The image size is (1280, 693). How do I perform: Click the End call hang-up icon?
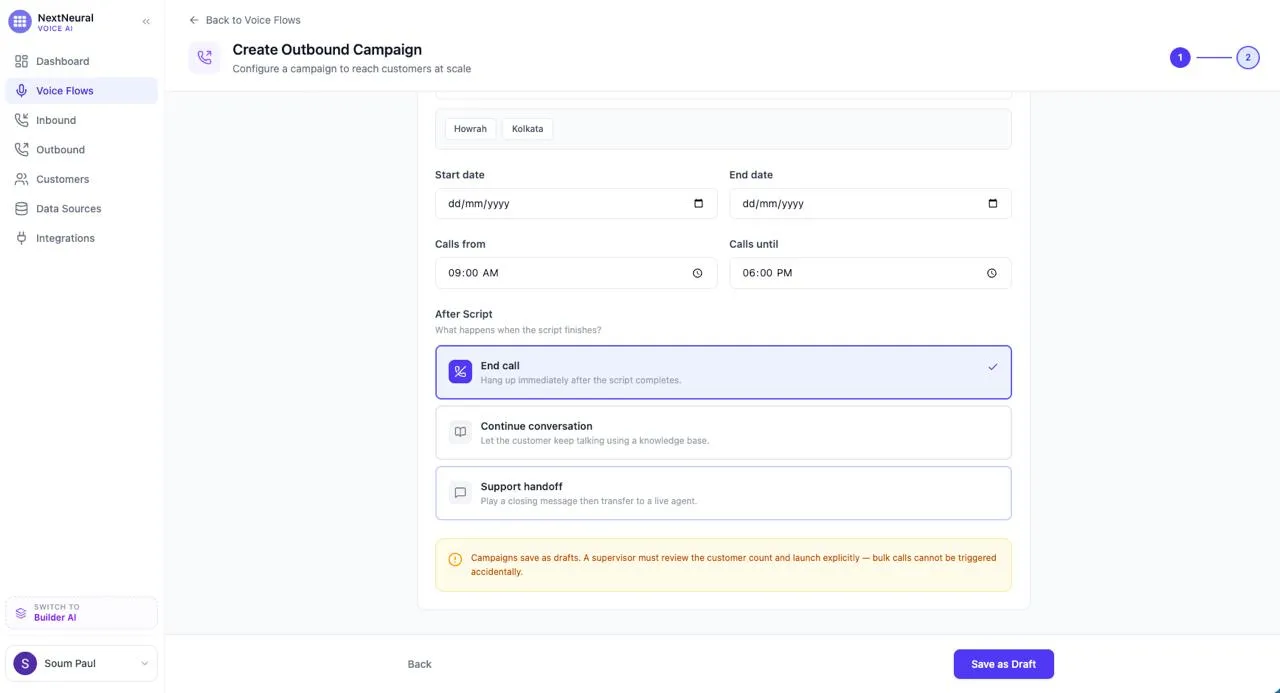(460, 372)
